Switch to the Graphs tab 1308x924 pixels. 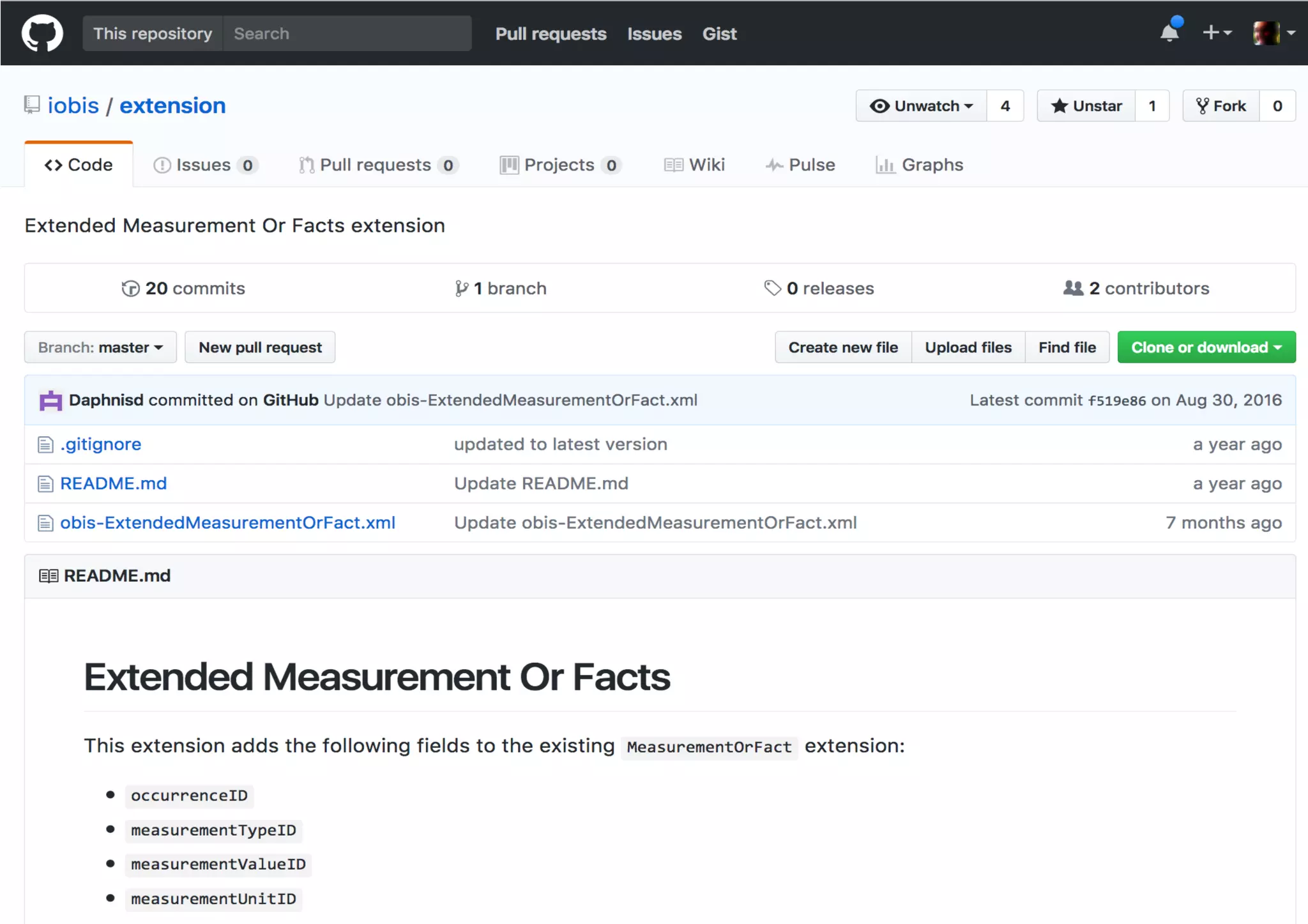pos(919,165)
